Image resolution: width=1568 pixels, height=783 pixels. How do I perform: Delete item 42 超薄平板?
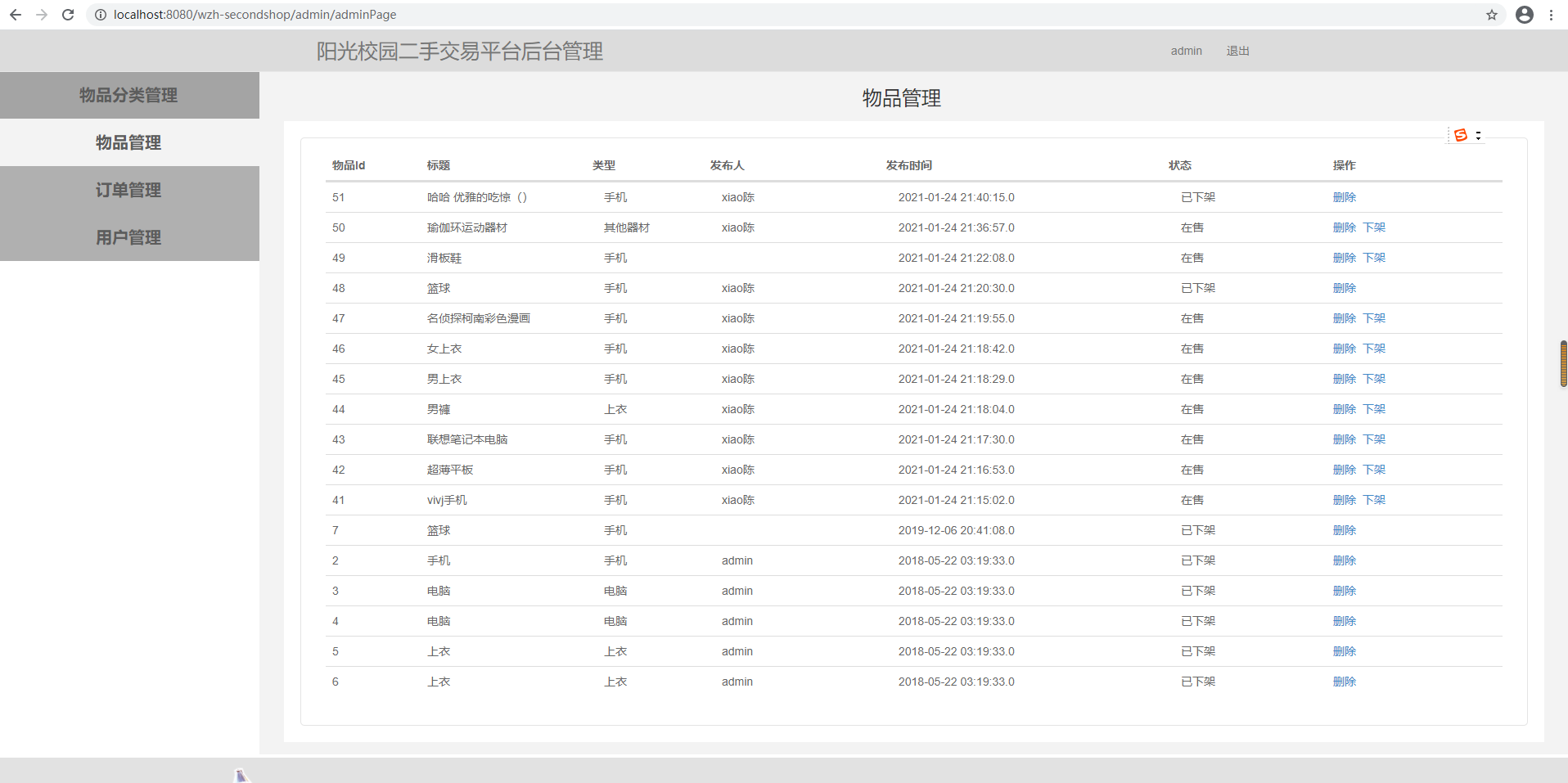click(x=1345, y=470)
